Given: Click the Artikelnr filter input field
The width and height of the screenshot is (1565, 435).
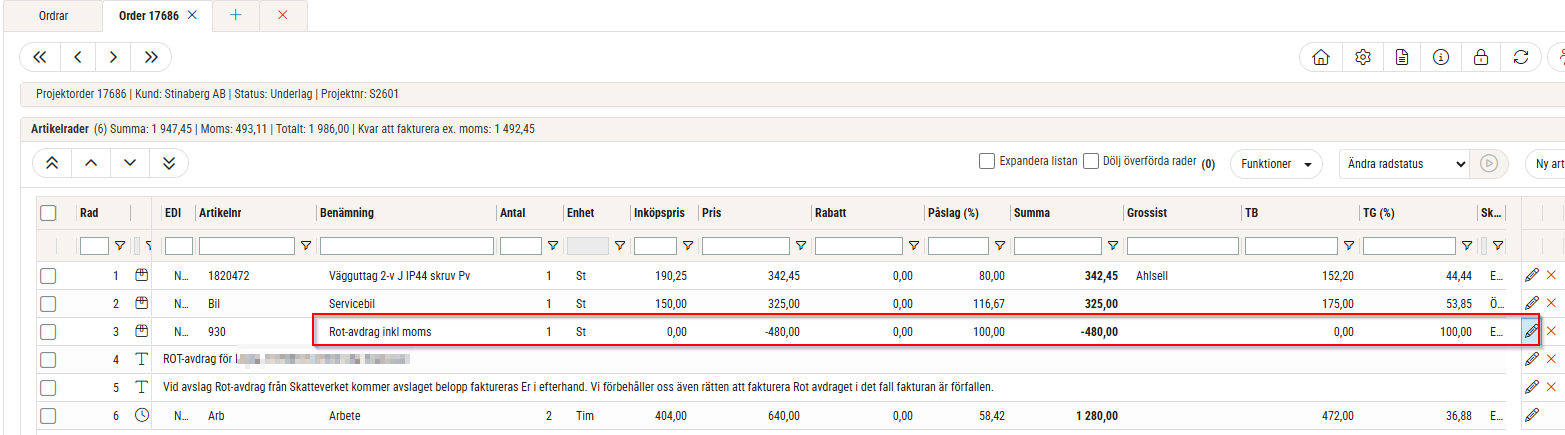Looking at the screenshot, I should pyautogui.click(x=246, y=245).
